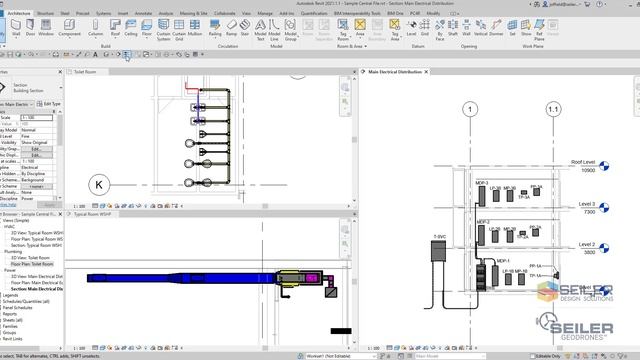Open the Collaborate ribbon tab

(x=224, y=13)
